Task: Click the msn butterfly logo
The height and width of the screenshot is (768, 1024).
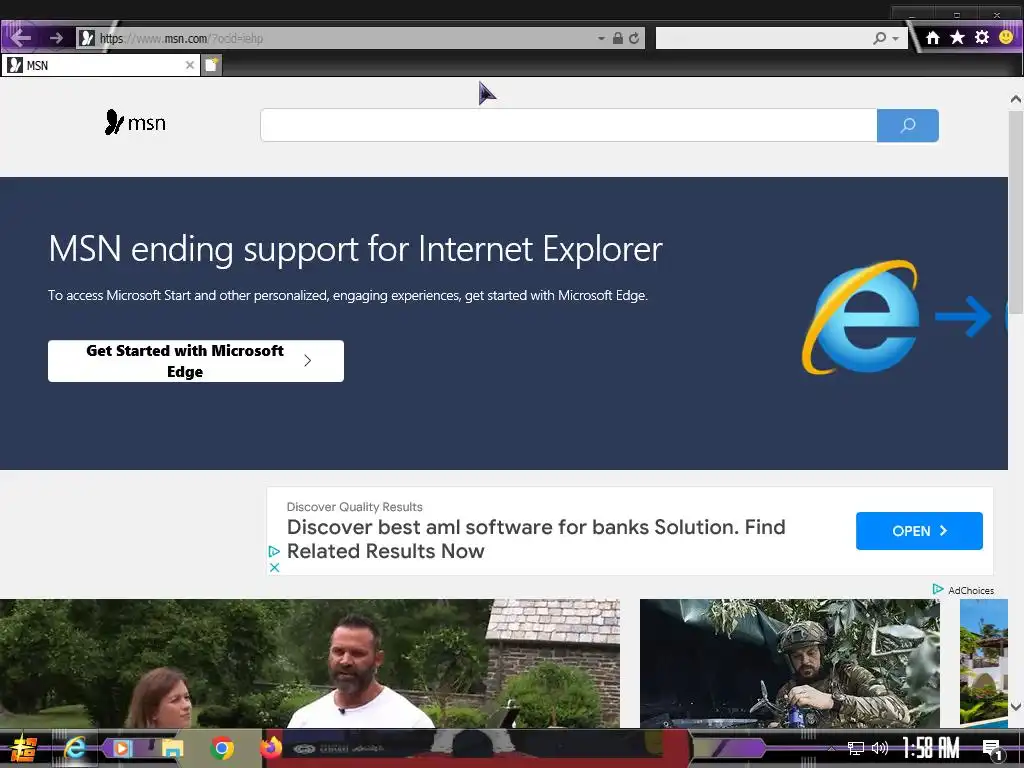Action: 135,122
